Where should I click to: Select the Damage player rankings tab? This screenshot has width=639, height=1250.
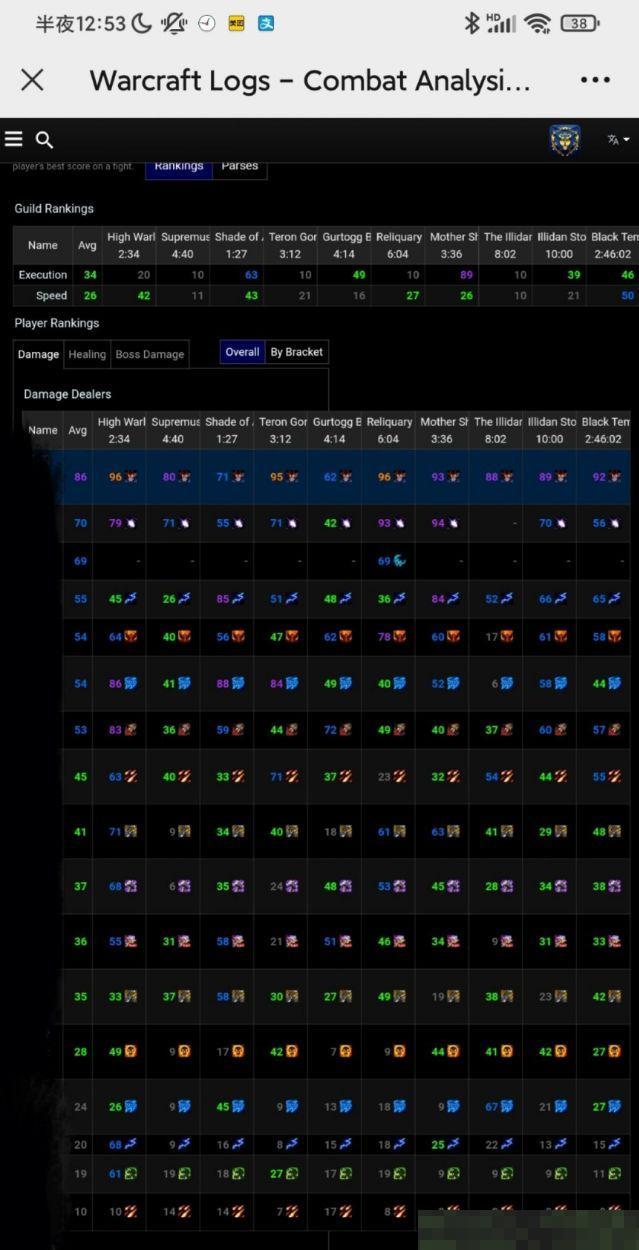coord(39,354)
